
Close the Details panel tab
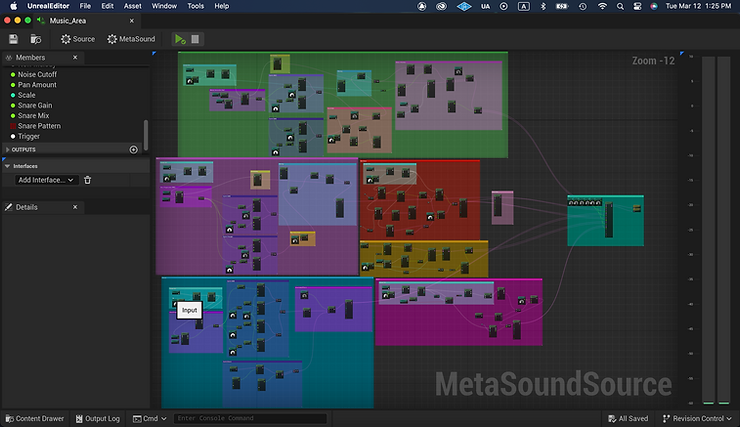click(75, 207)
